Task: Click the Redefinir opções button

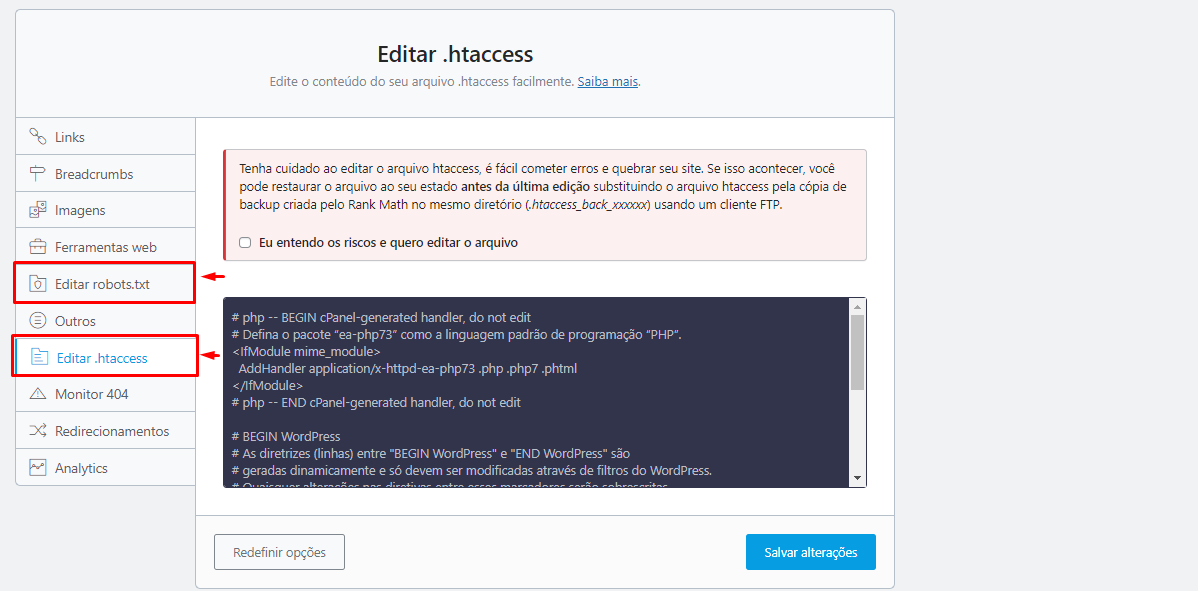Action: tap(279, 552)
